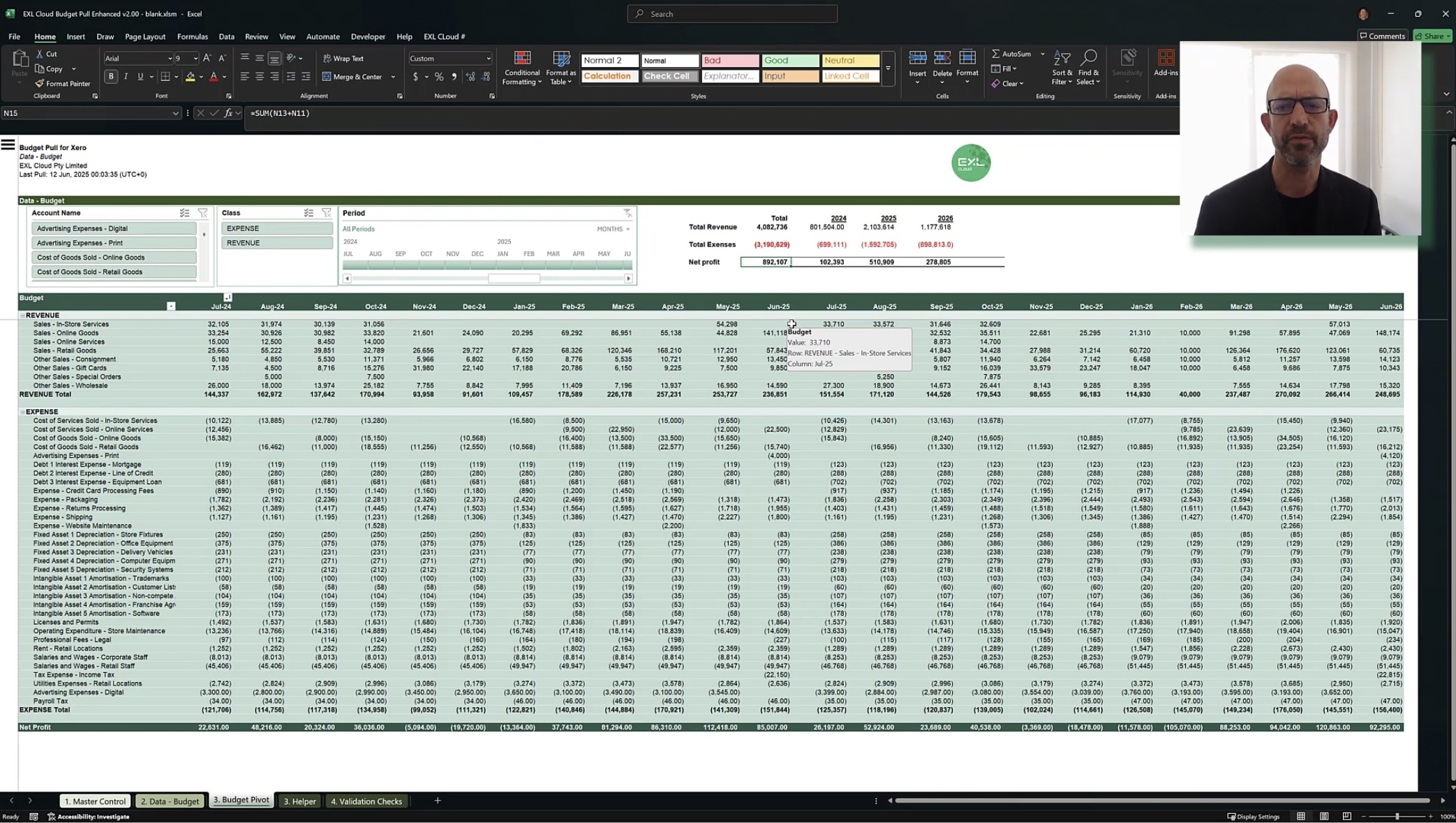Click the EXL hamburger menu on the sheet
The height and width of the screenshot is (823, 1456).
[x=8, y=144]
